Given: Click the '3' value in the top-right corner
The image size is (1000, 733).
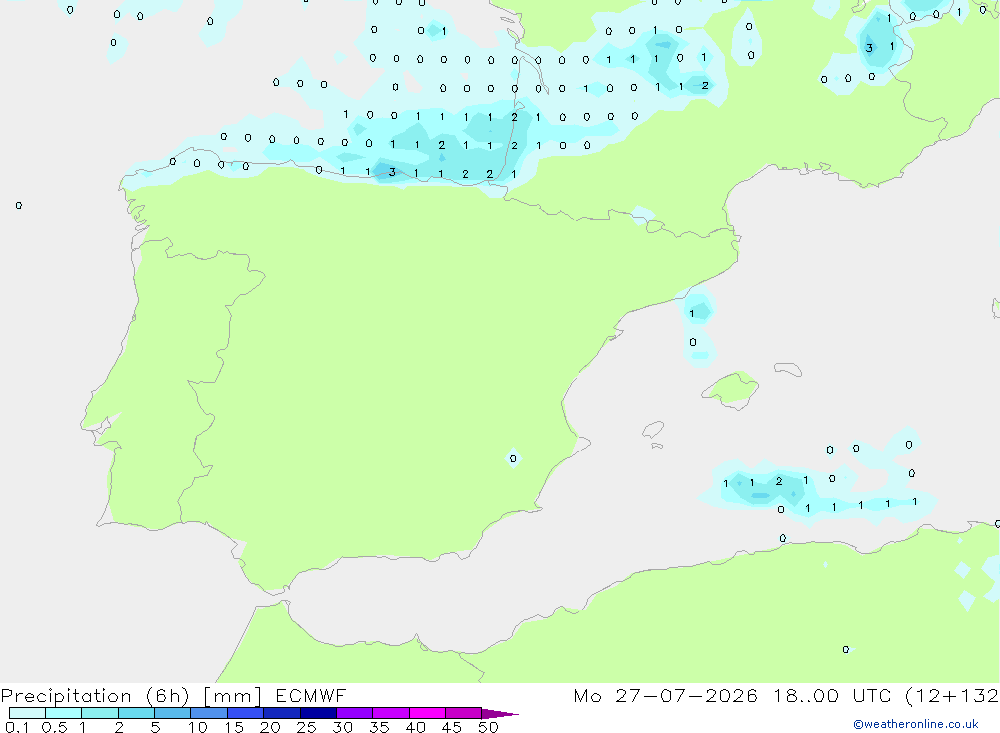Looking at the screenshot, I should 869,48.
